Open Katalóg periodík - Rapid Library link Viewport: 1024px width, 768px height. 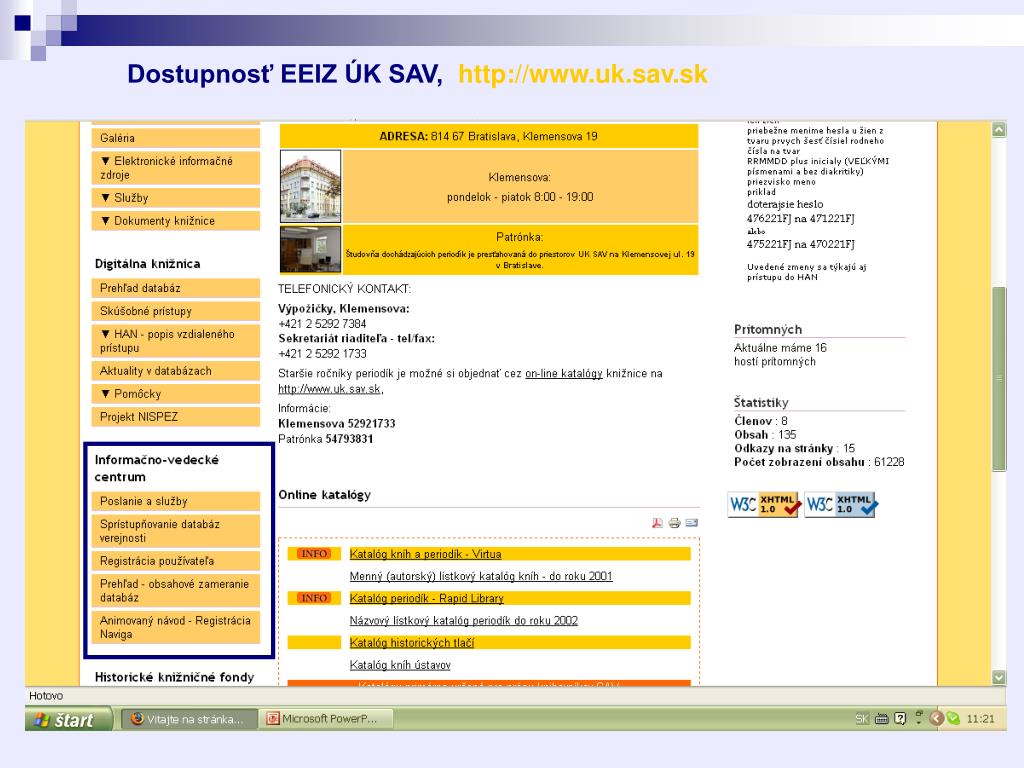[x=426, y=598]
